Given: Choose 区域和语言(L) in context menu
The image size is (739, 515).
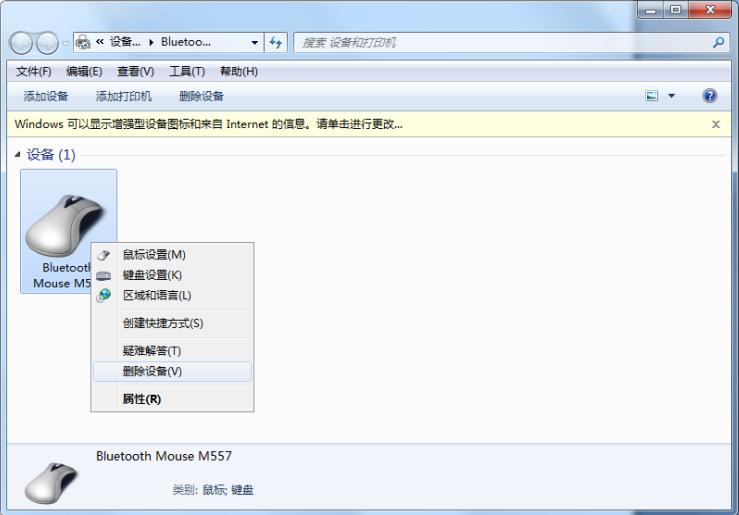Looking at the screenshot, I should point(172,295).
